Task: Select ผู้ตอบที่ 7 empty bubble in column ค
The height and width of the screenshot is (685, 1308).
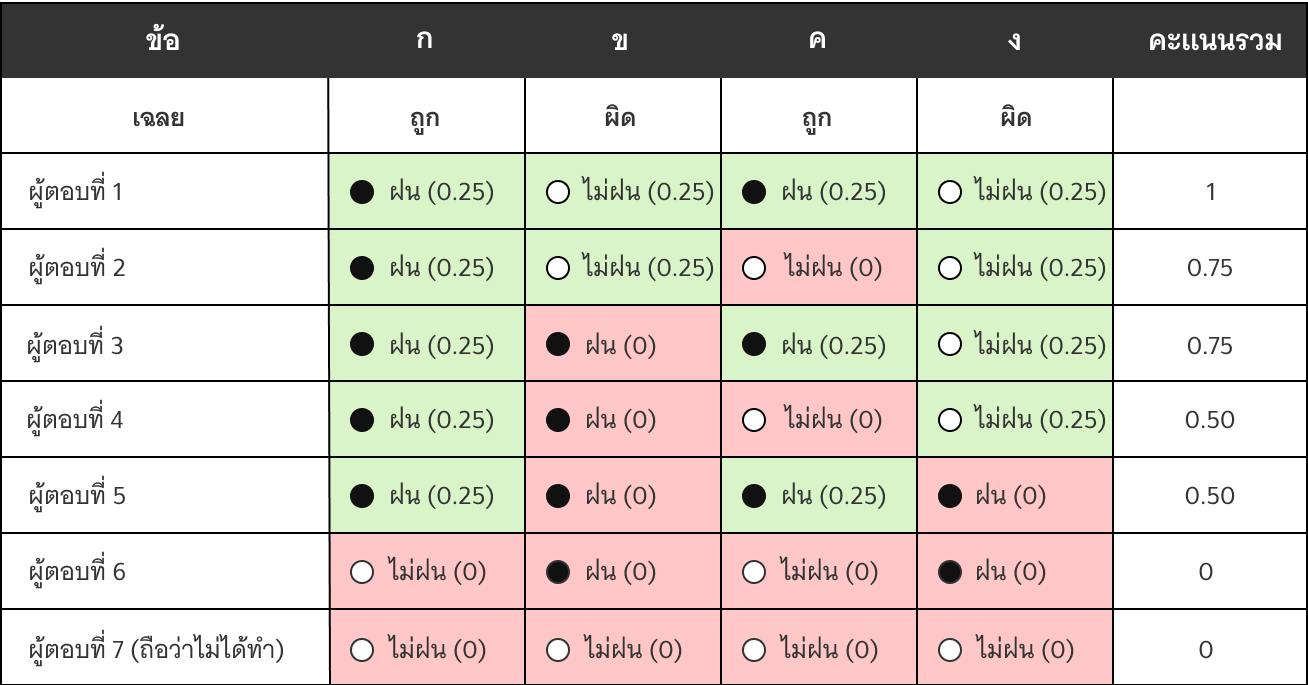Action: click(x=755, y=650)
